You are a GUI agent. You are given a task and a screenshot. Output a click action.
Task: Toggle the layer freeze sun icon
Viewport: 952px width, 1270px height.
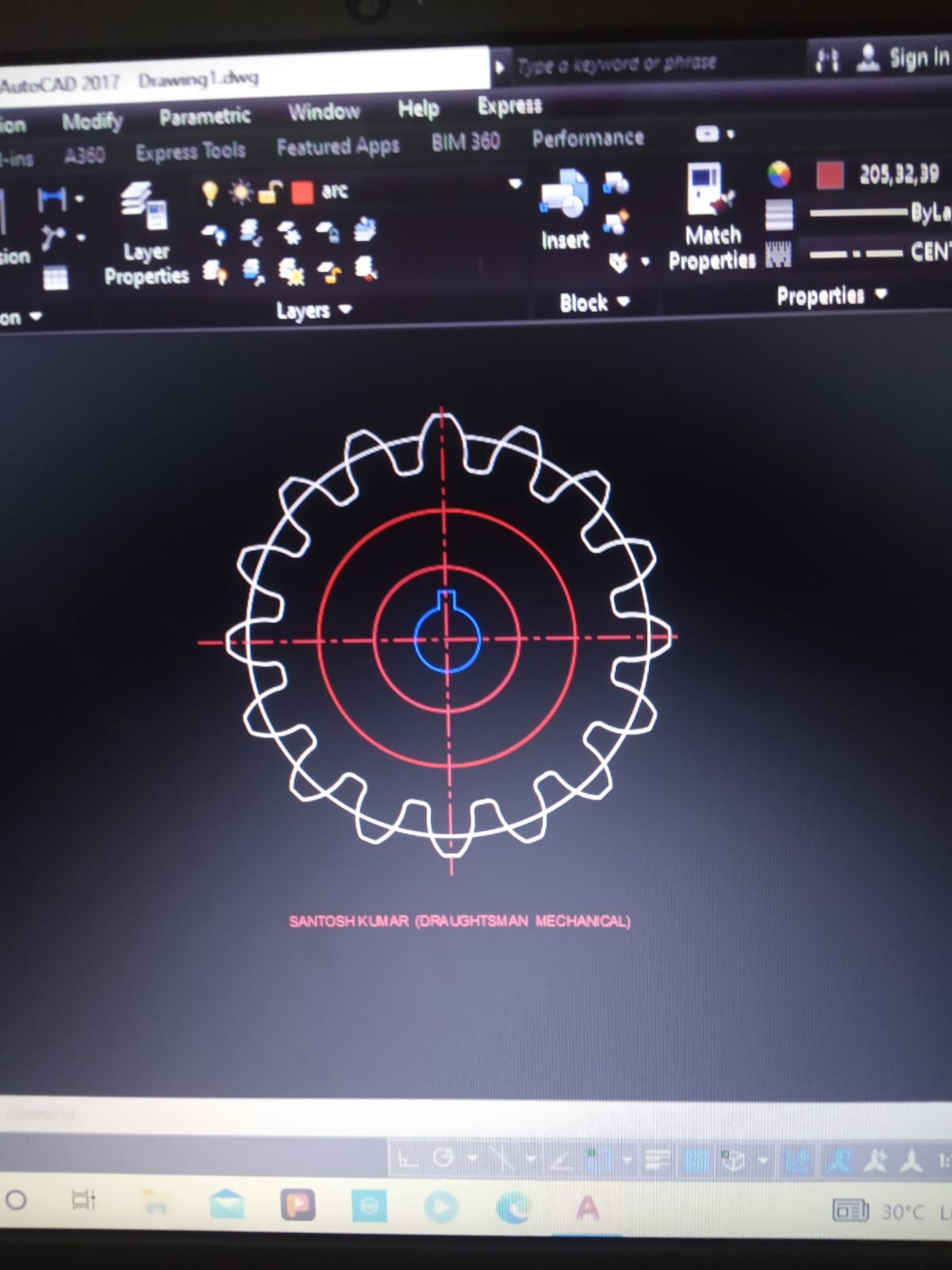pyautogui.click(x=240, y=192)
